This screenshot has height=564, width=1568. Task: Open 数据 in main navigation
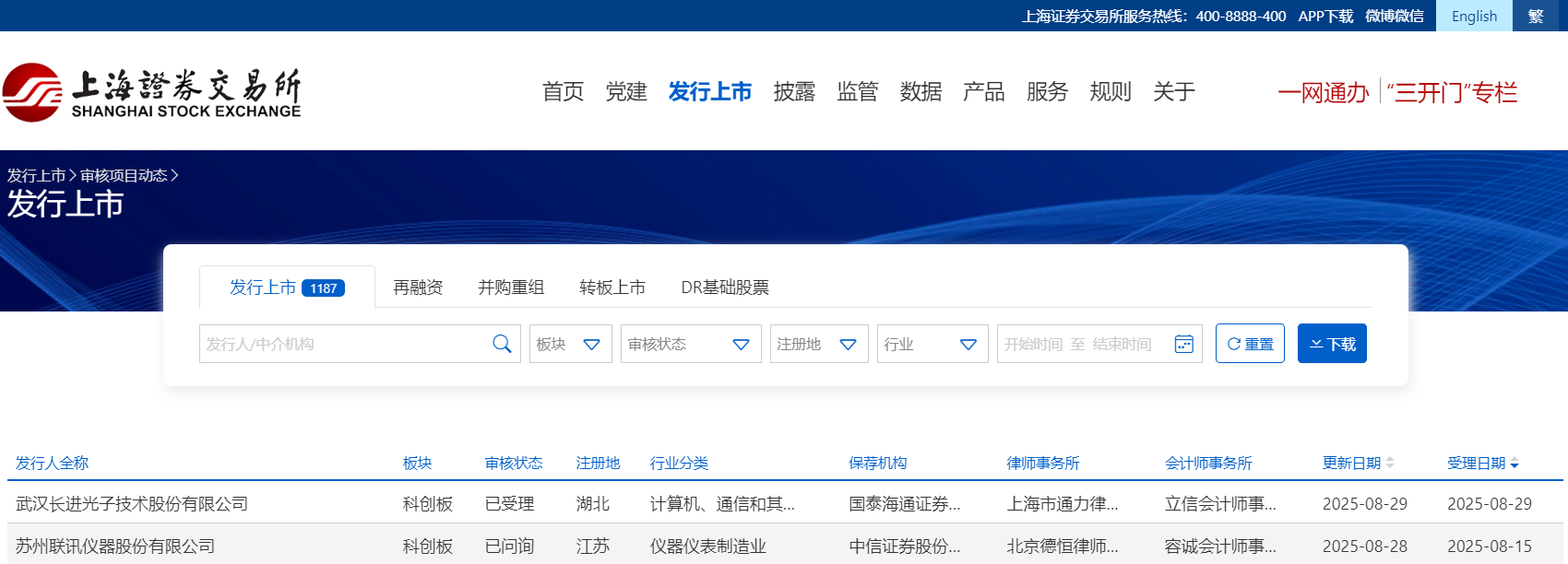click(x=921, y=92)
